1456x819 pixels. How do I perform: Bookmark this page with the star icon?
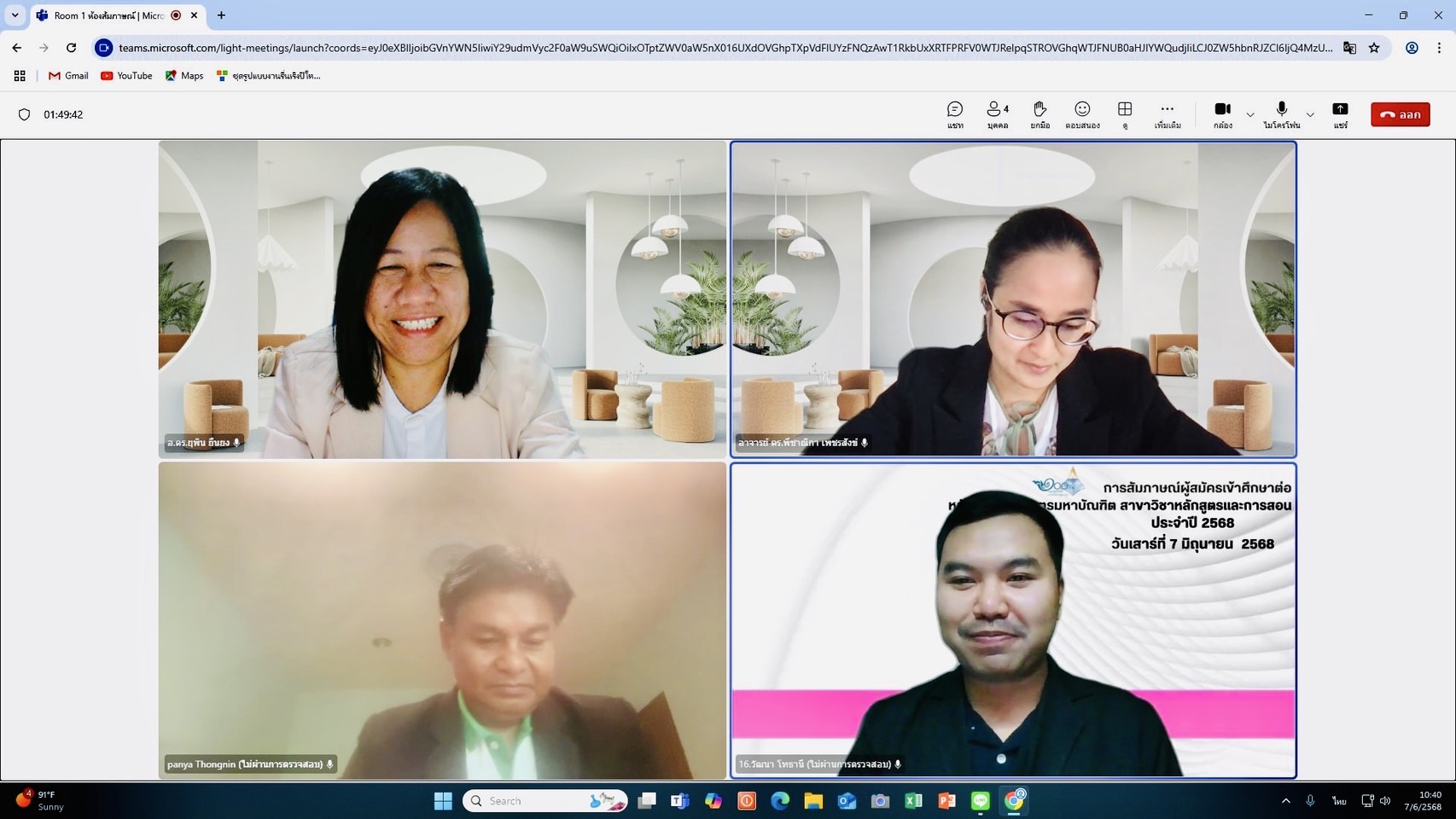1374,48
